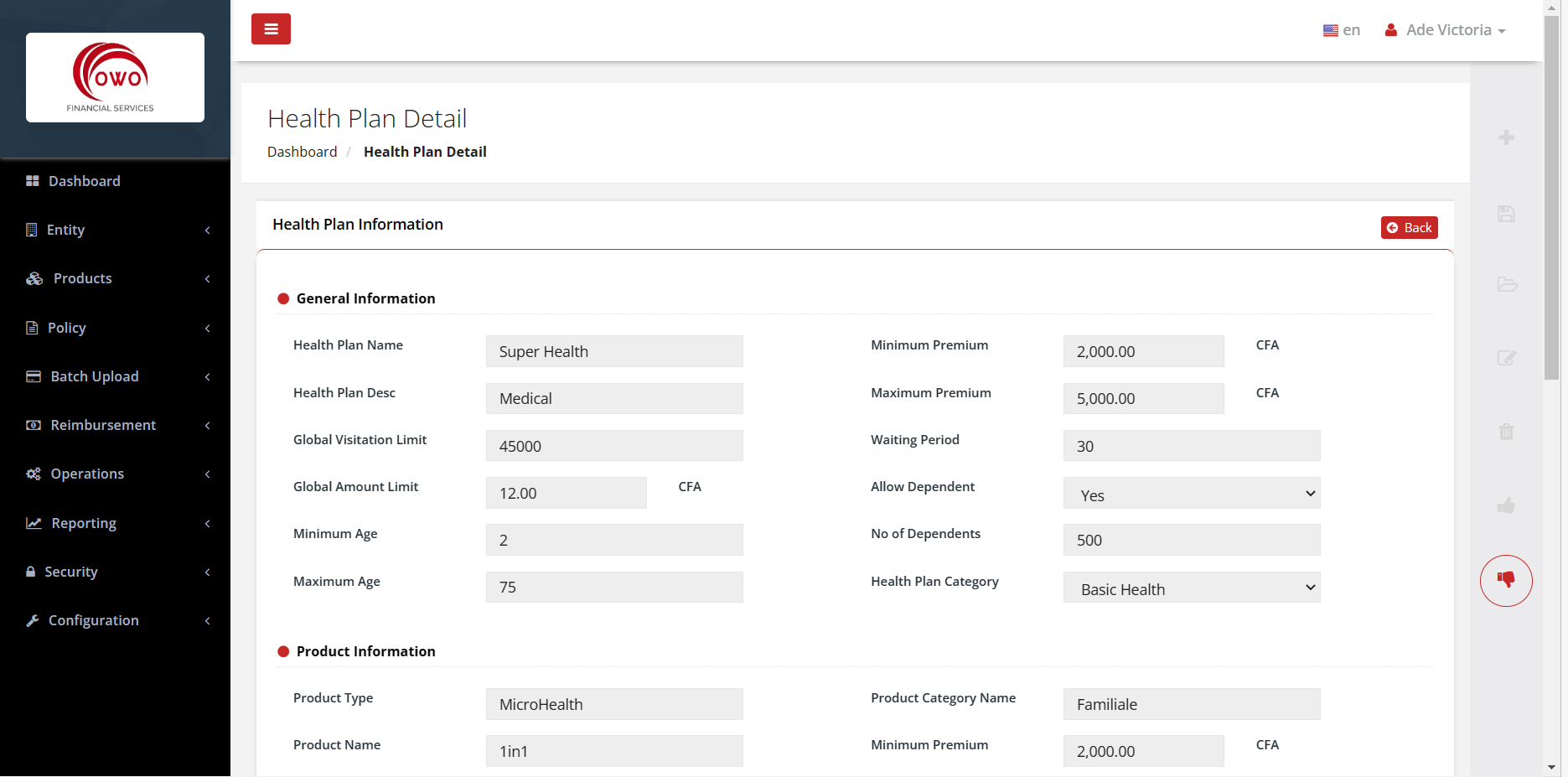Click the Minimum Age field
The width and height of the screenshot is (1568, 777).
(614, 540)
